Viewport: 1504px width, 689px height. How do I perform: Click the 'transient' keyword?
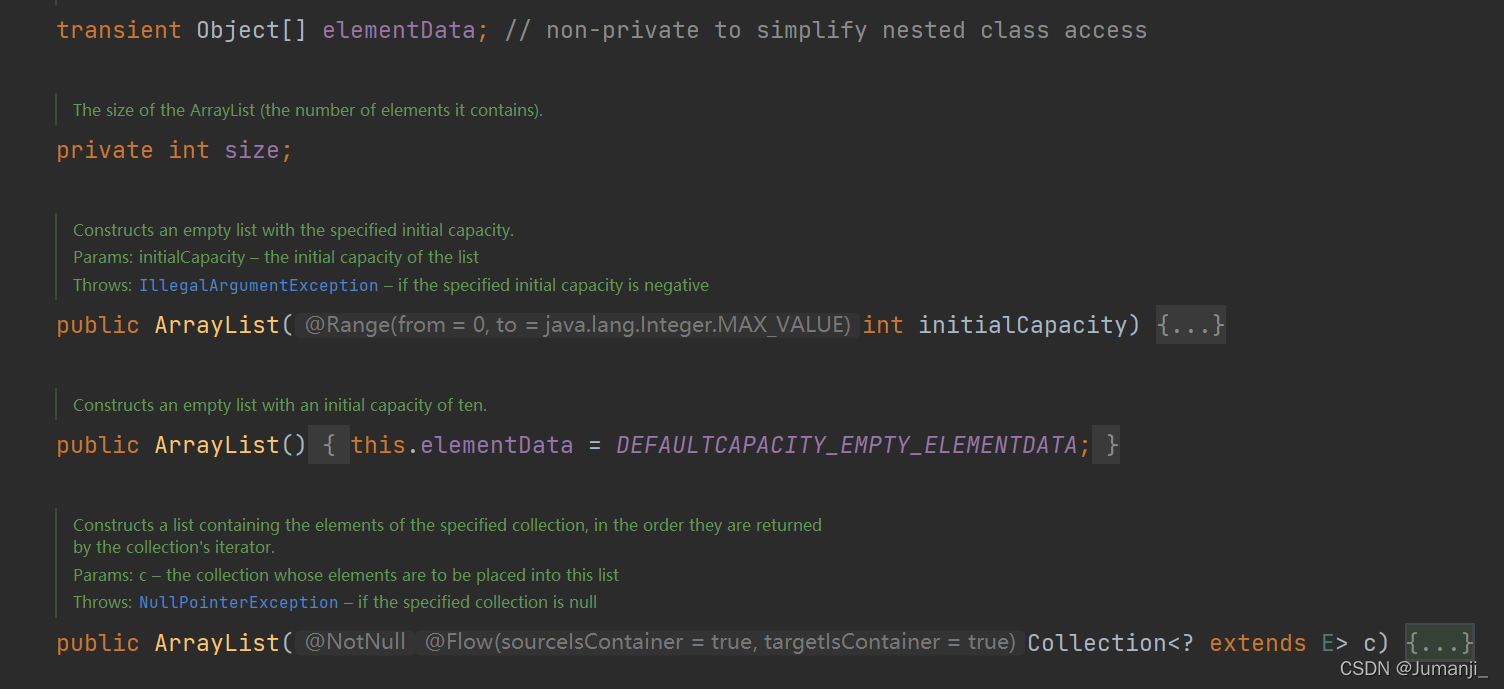pyautogui.click(x=118, y=30)
